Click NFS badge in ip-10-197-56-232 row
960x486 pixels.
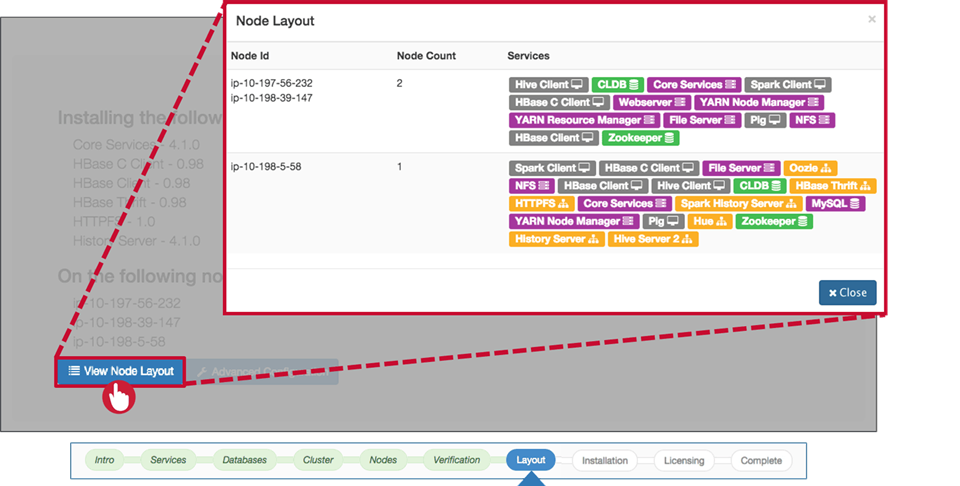click(x=812, y=120)
